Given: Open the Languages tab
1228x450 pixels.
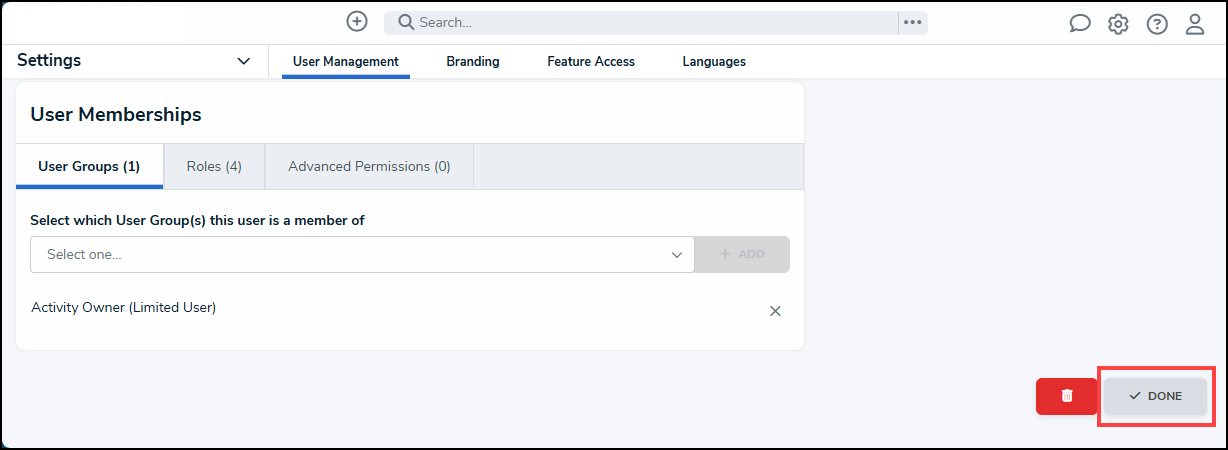Looking at the screenshot, I should (x=714, y=61).
